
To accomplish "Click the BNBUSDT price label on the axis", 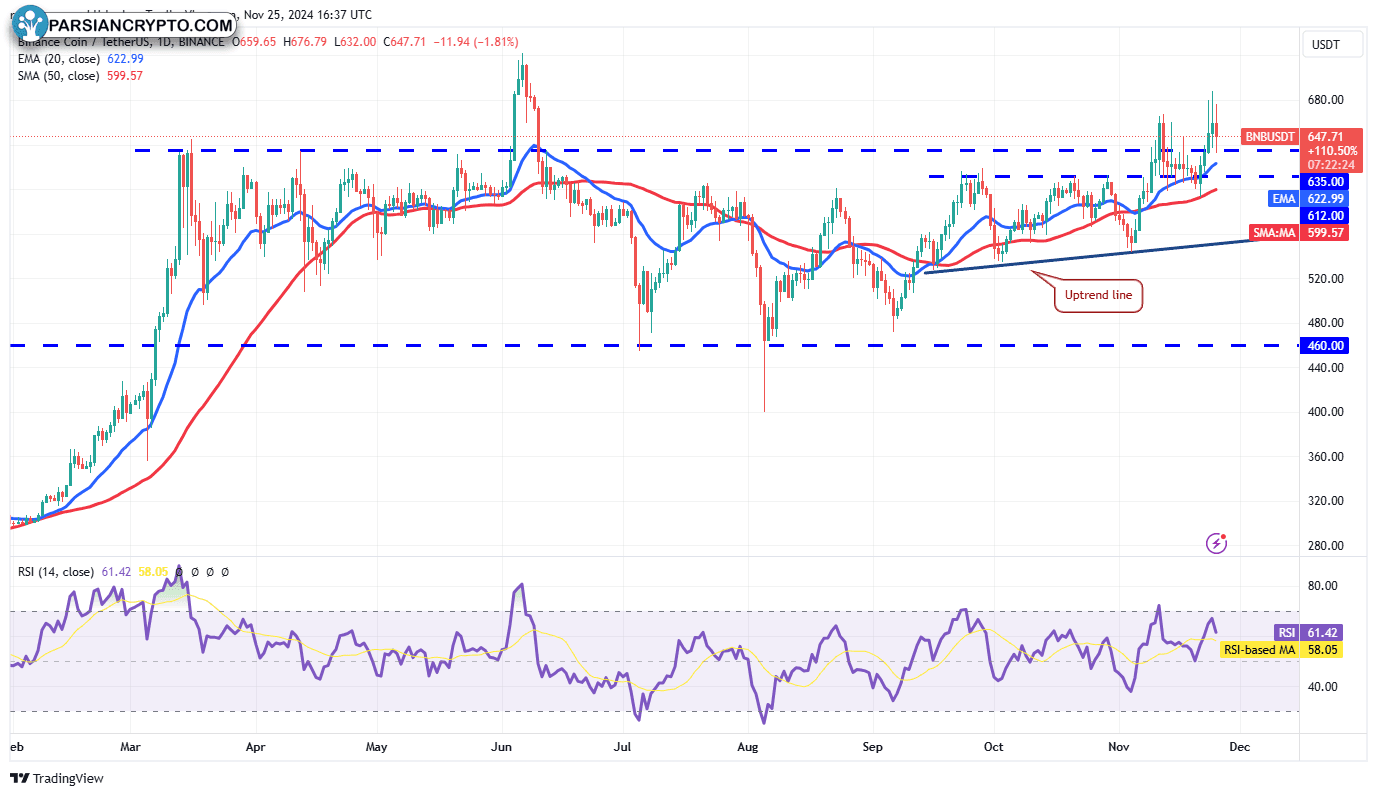I will click(x=1270, y=136).
